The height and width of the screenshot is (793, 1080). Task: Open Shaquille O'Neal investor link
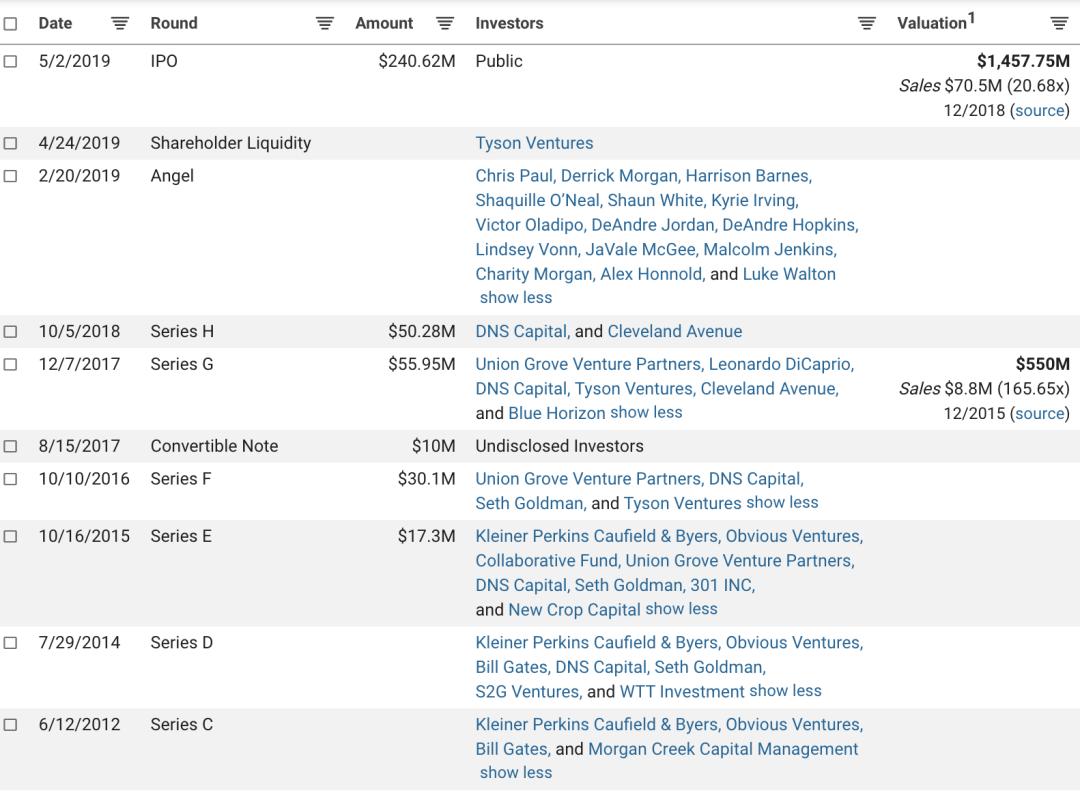click(x=537, y=200)
